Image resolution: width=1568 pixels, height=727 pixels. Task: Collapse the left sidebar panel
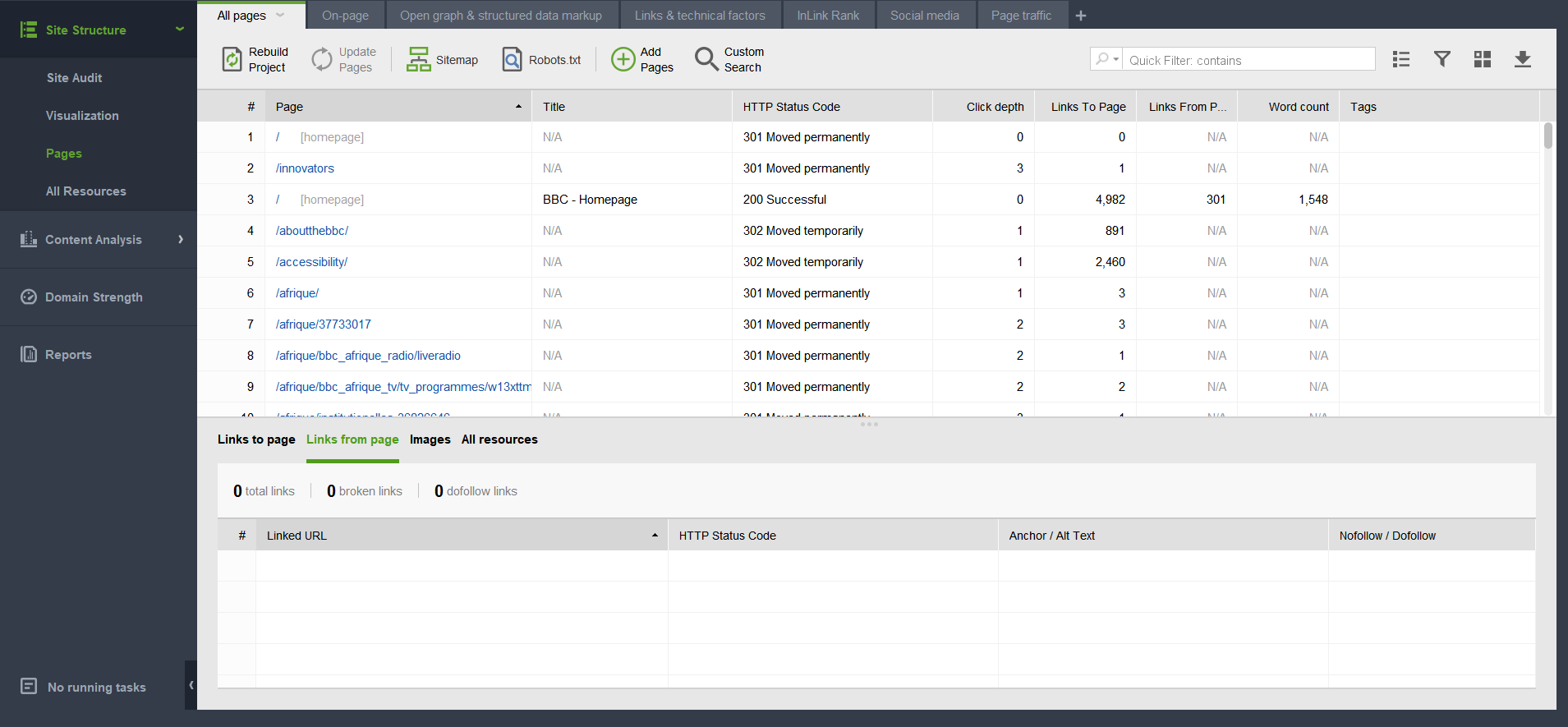point(191,685)
